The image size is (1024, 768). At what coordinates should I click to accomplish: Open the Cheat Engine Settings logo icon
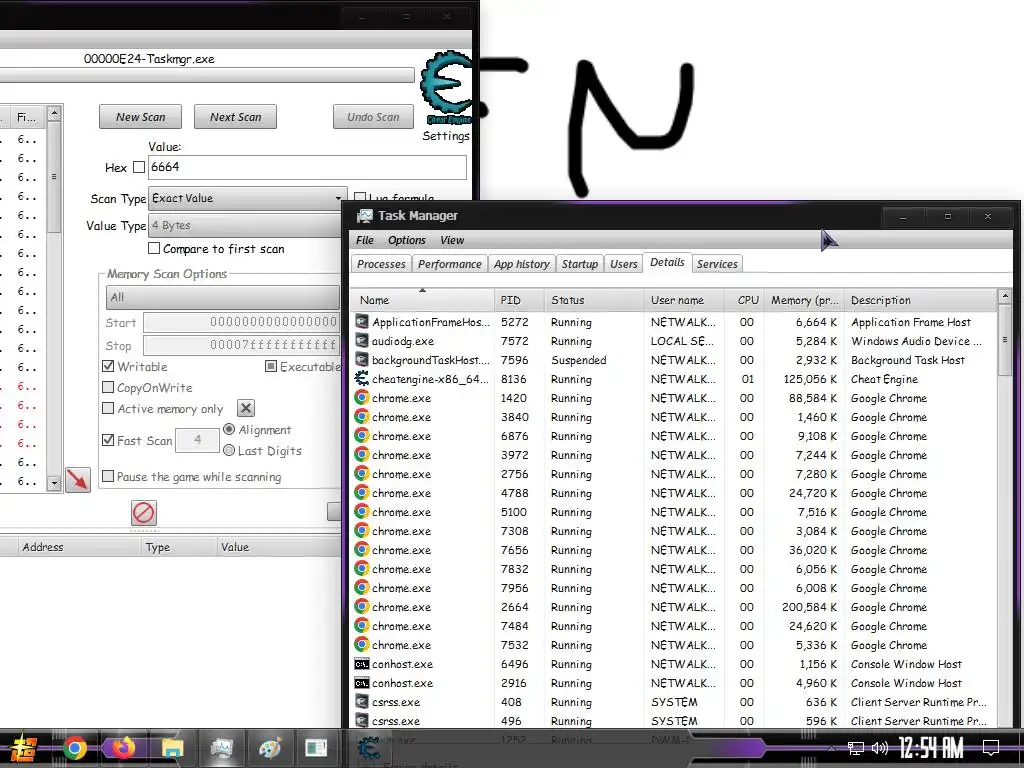tap(447, 87)
